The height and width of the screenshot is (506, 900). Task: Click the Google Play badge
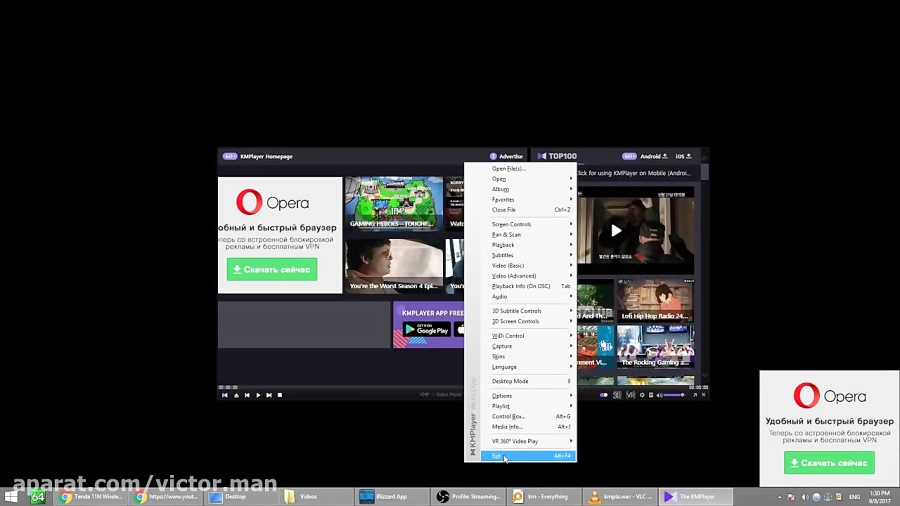tap(427, 330)
